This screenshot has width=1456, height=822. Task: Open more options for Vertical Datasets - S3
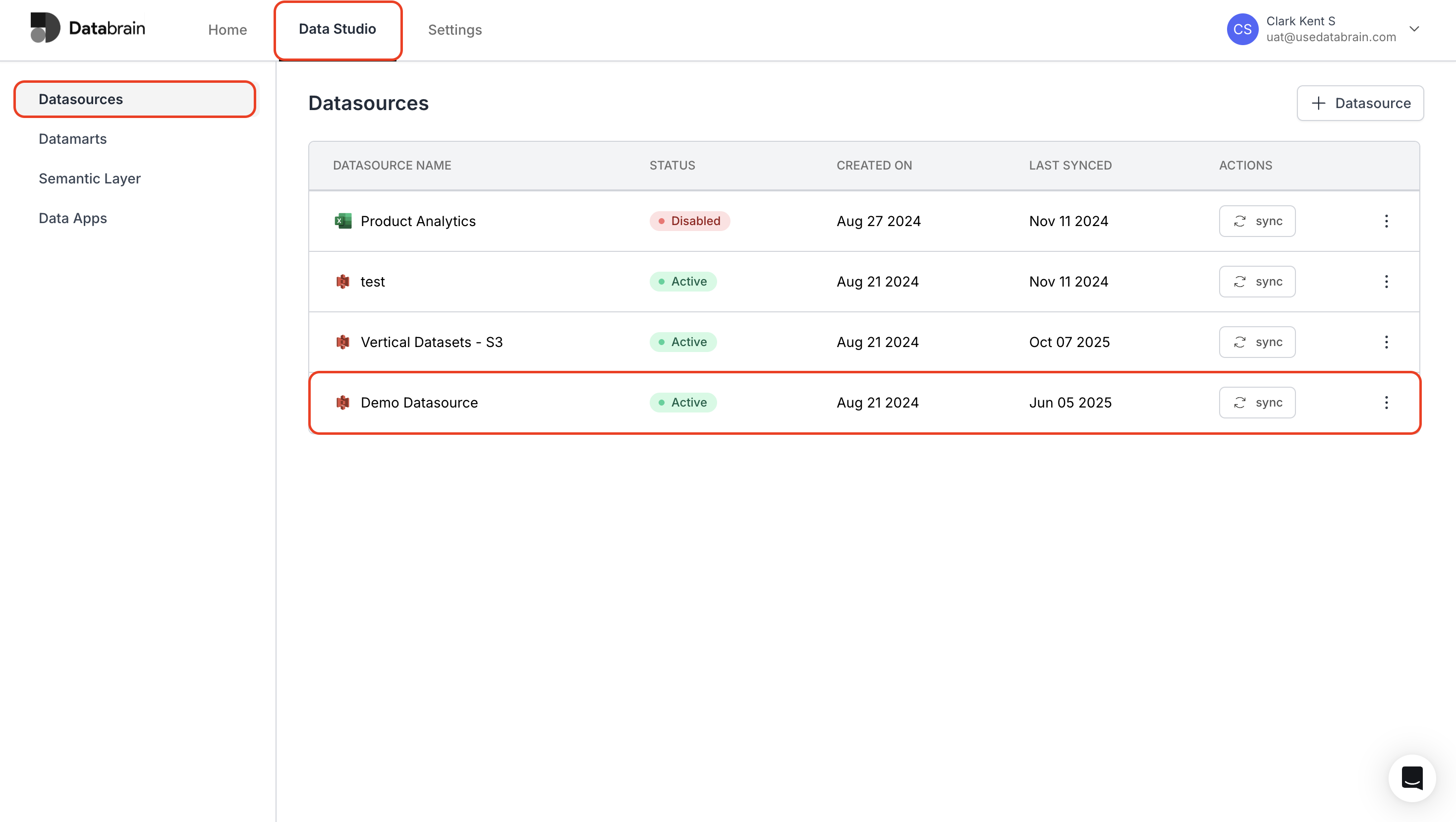(x=1386, y=342)
